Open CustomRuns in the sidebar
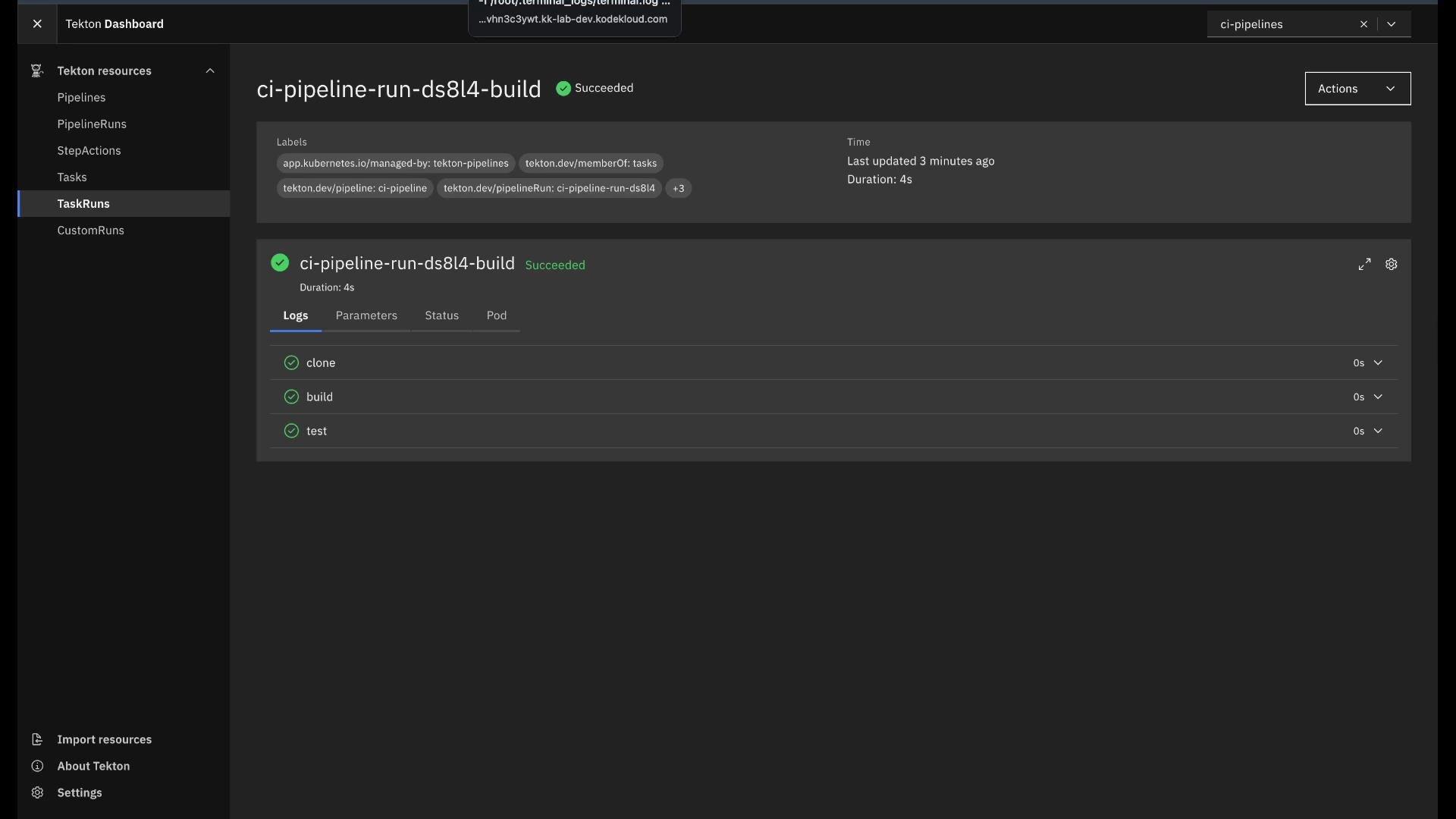This screenshot has height=819, width=1456. (90, 230)
